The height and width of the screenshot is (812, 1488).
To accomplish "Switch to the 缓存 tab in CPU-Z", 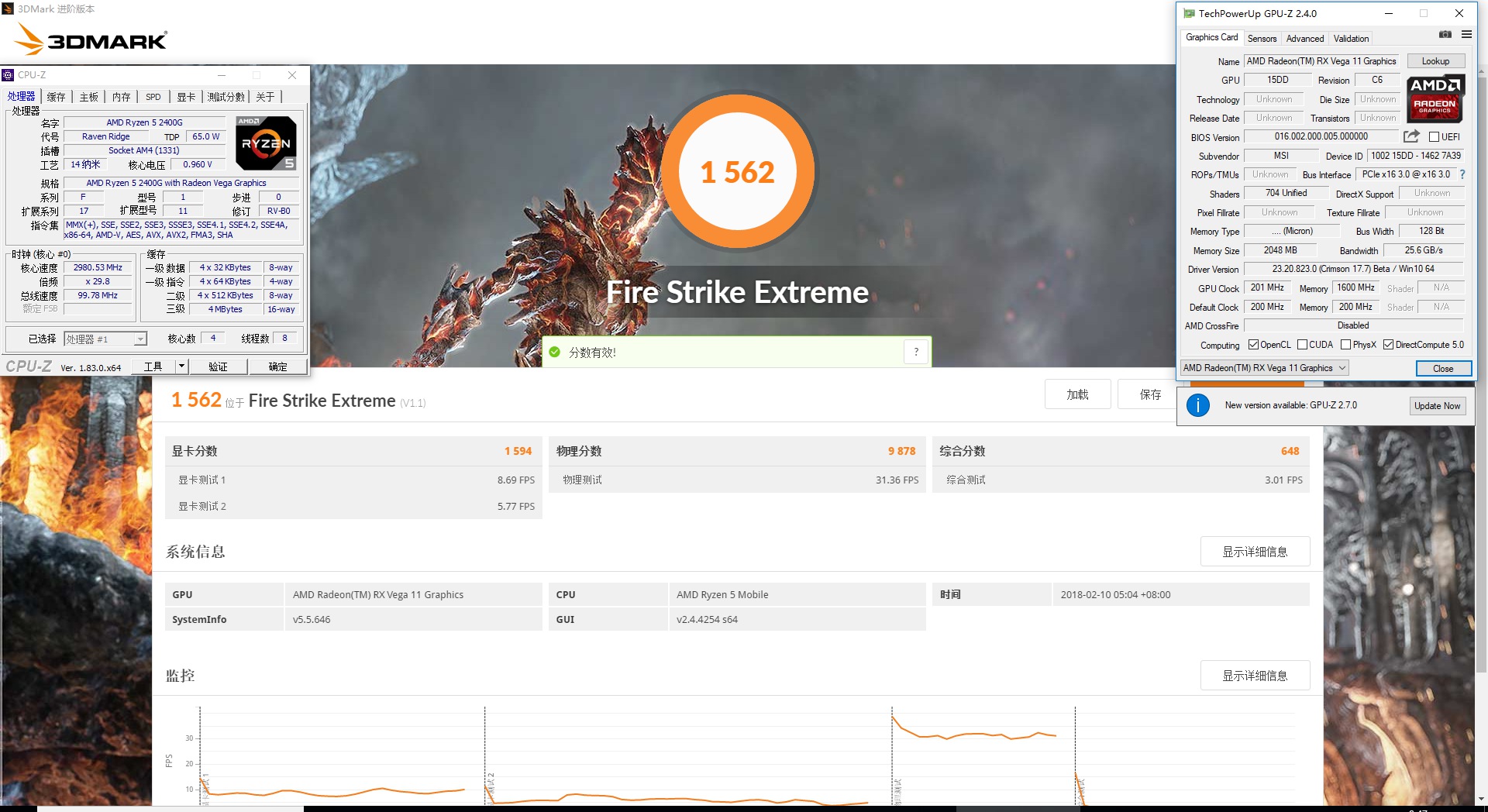I will tap(56, 97).
